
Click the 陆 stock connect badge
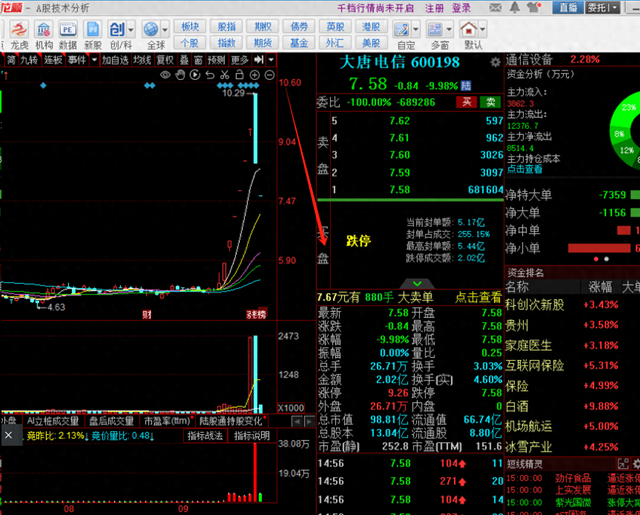pos(466,86)
